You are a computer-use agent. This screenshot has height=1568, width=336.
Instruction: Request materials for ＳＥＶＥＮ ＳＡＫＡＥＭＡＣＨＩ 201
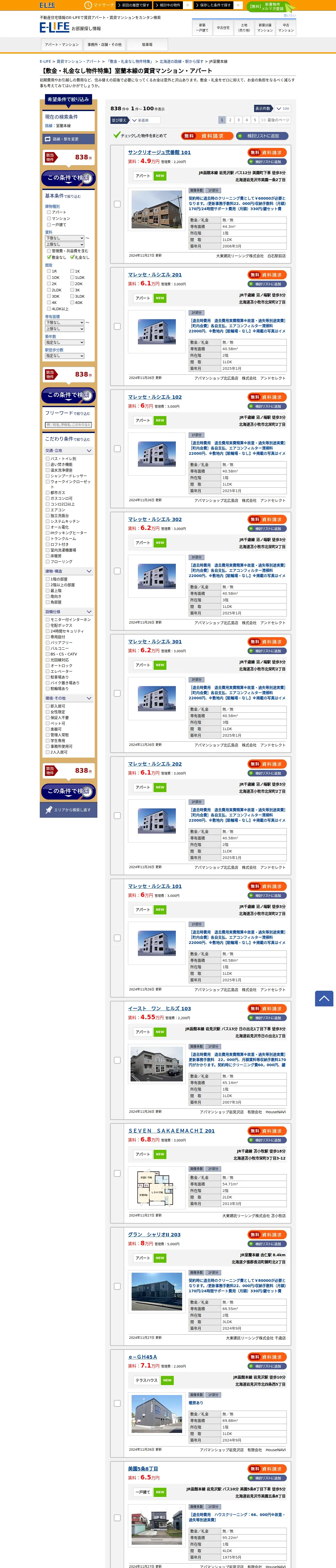click(x=267, y=1131)
